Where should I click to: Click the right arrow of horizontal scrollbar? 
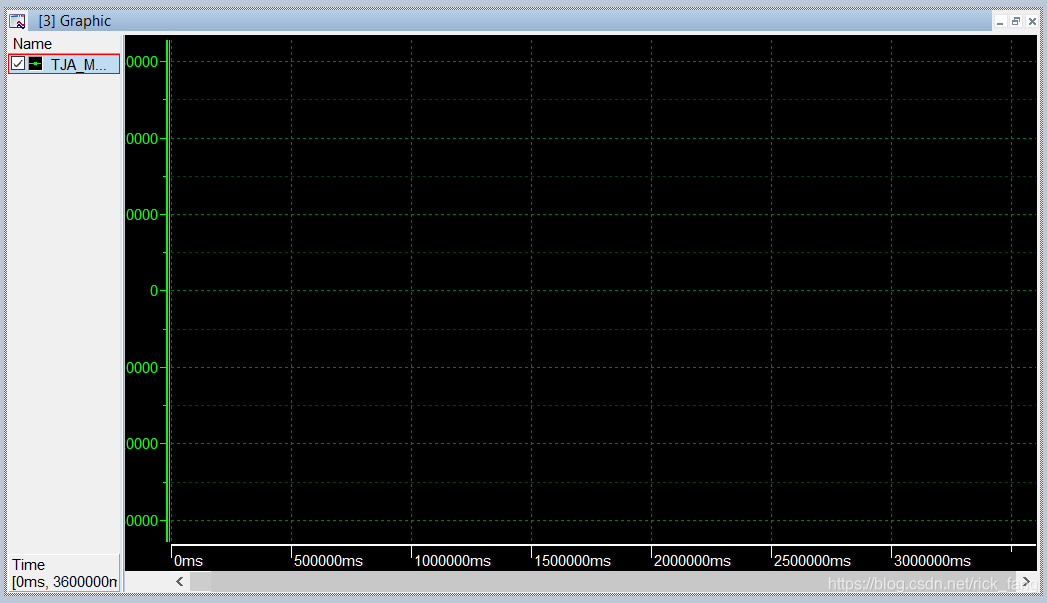pyautogui.click(x=1026, y=582)
